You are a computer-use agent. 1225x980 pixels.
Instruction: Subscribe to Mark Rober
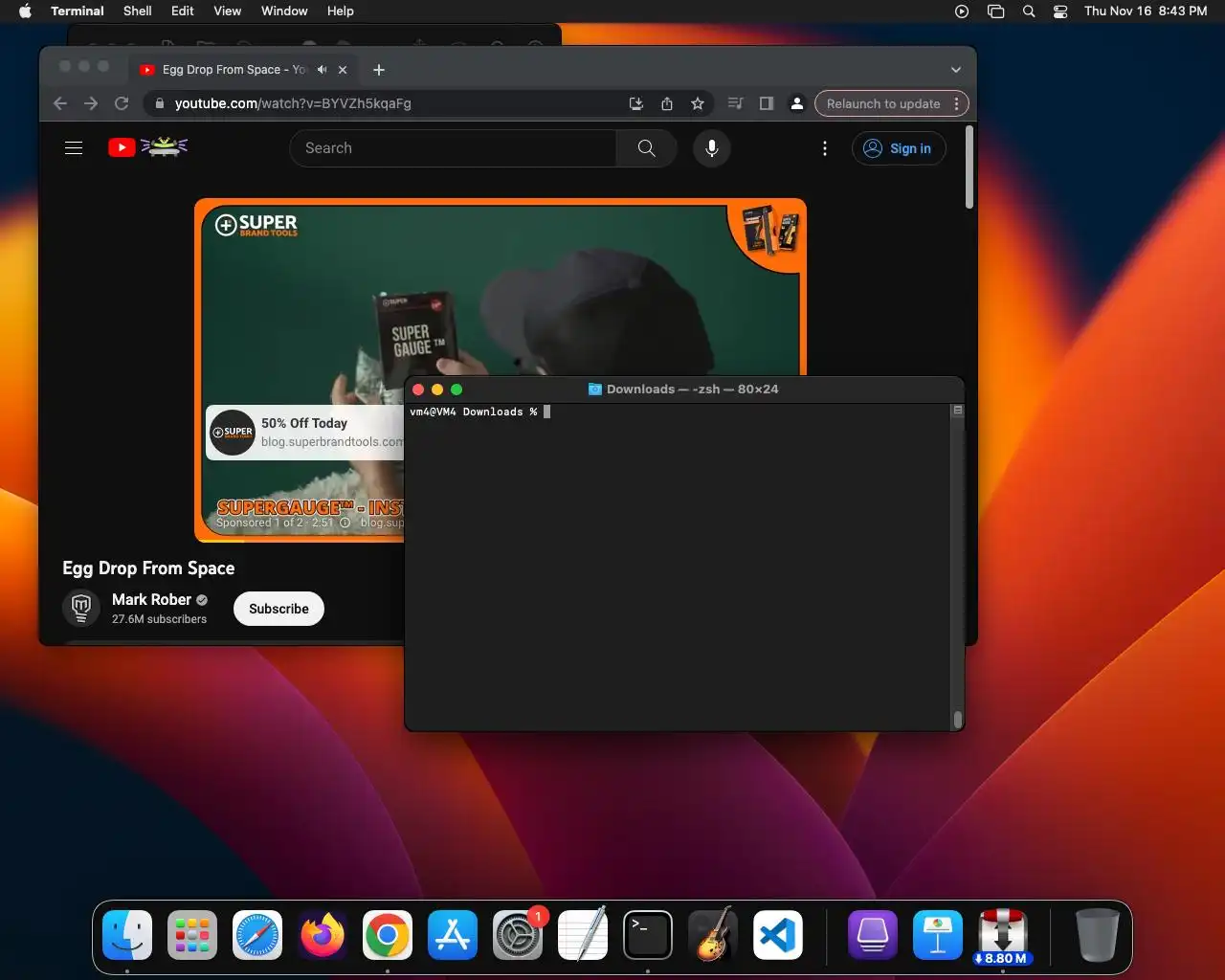[278, 609]
